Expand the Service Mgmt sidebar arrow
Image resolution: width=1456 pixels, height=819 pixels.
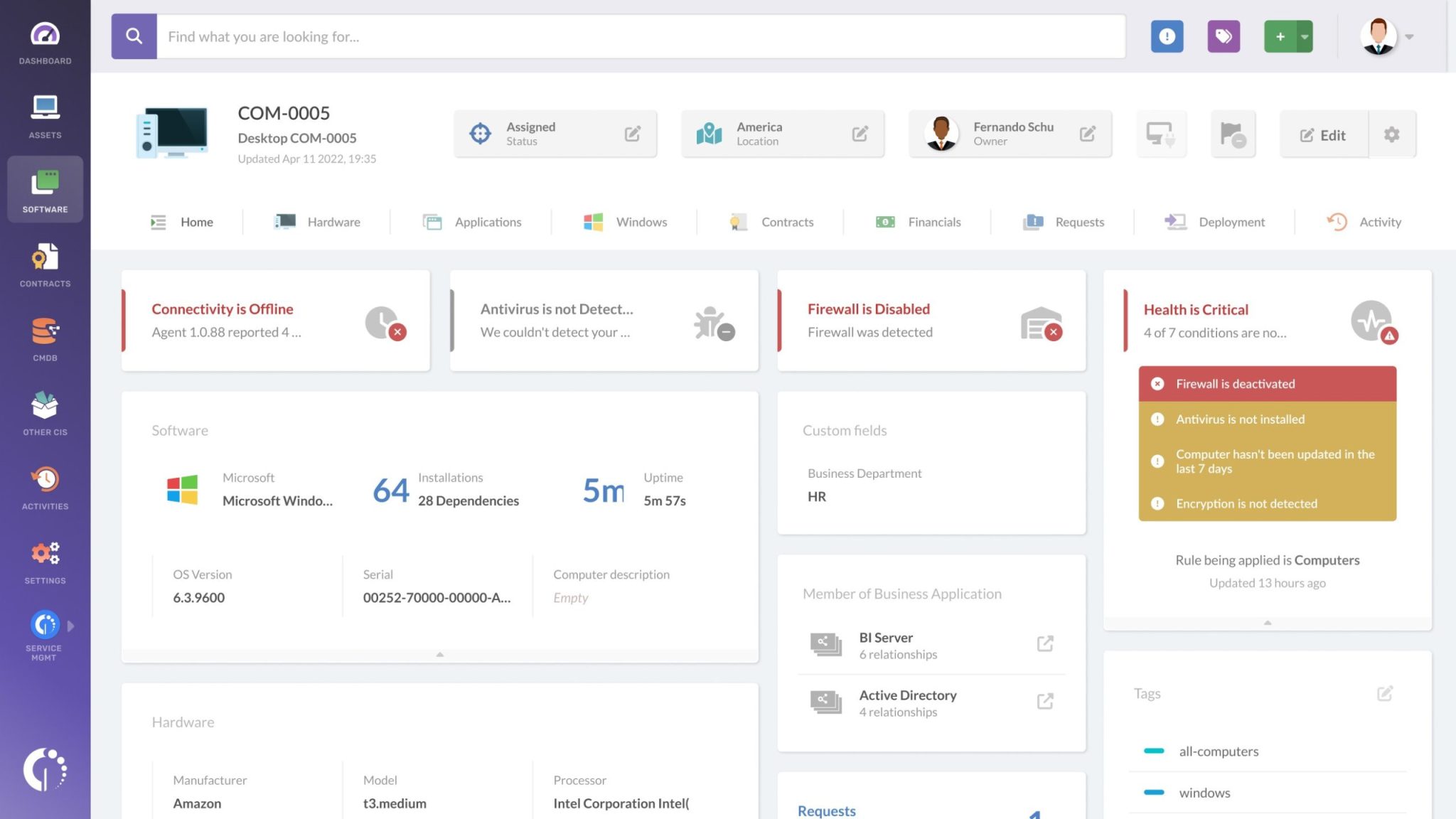tap(71, 626)
